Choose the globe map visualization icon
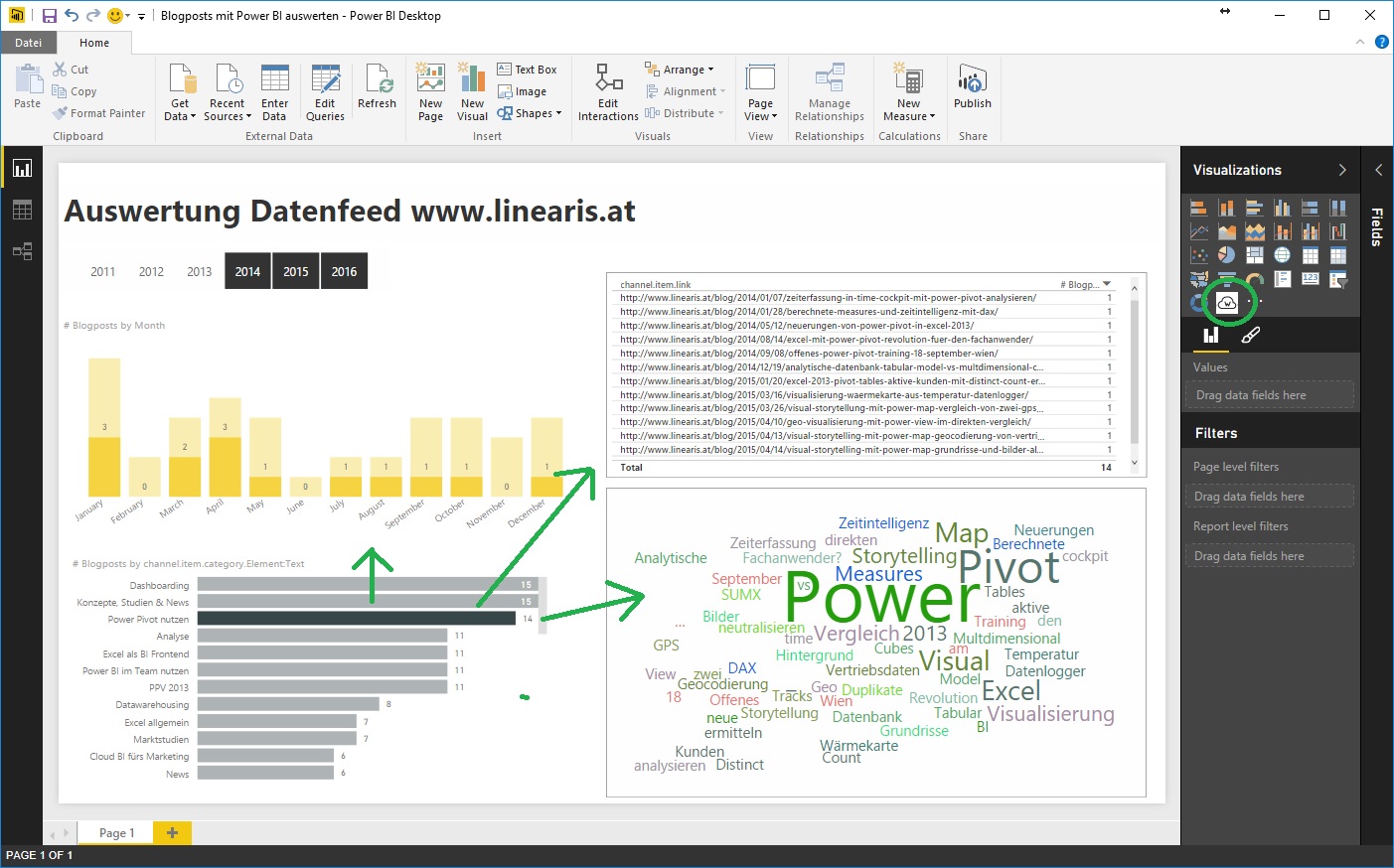 pos(1283,256)
